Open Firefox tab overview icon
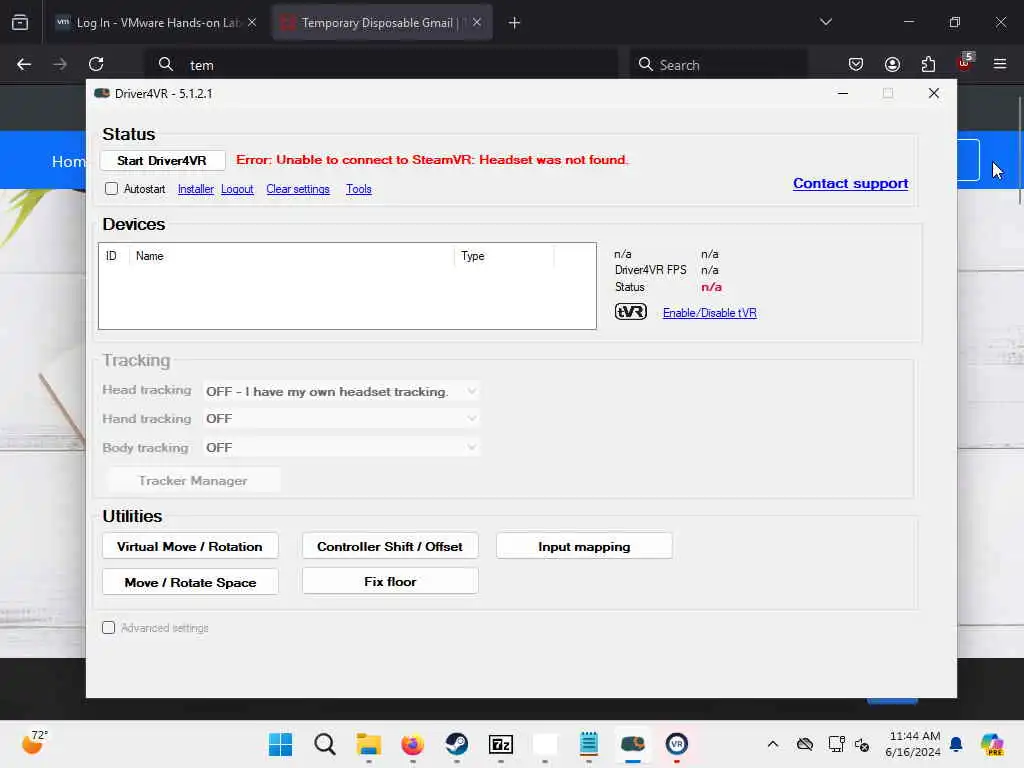This screenshot has width=1024, height=768. (x=20, y=23)
